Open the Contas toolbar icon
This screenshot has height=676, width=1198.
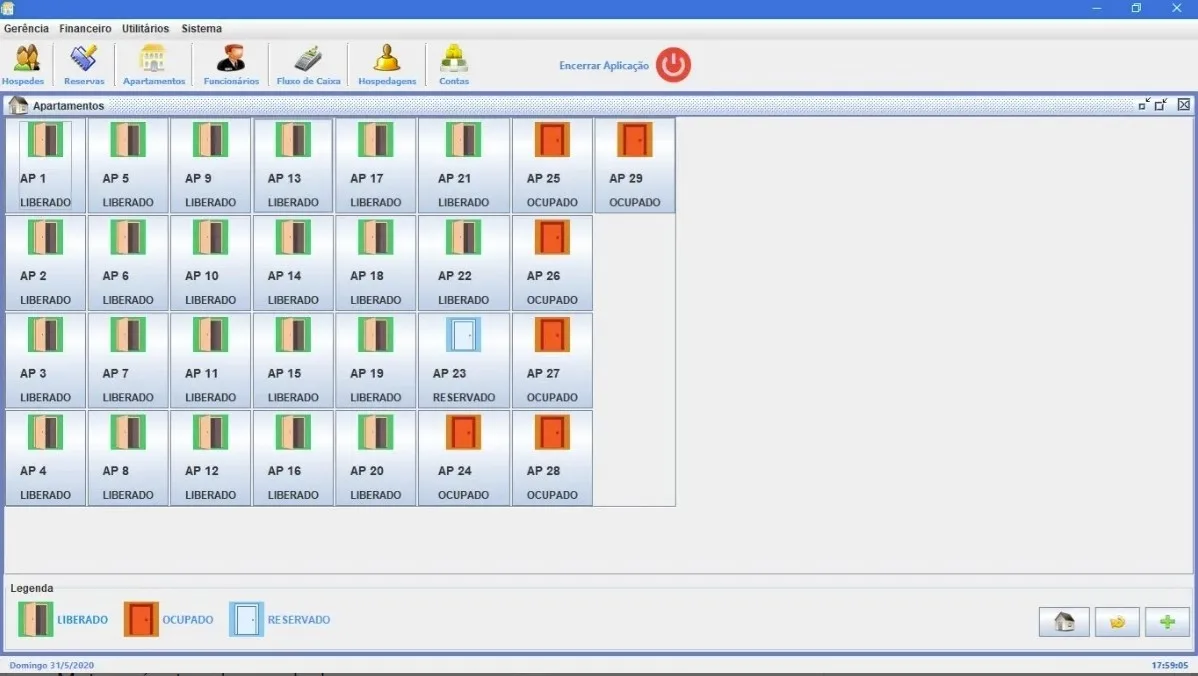(454, 65)
